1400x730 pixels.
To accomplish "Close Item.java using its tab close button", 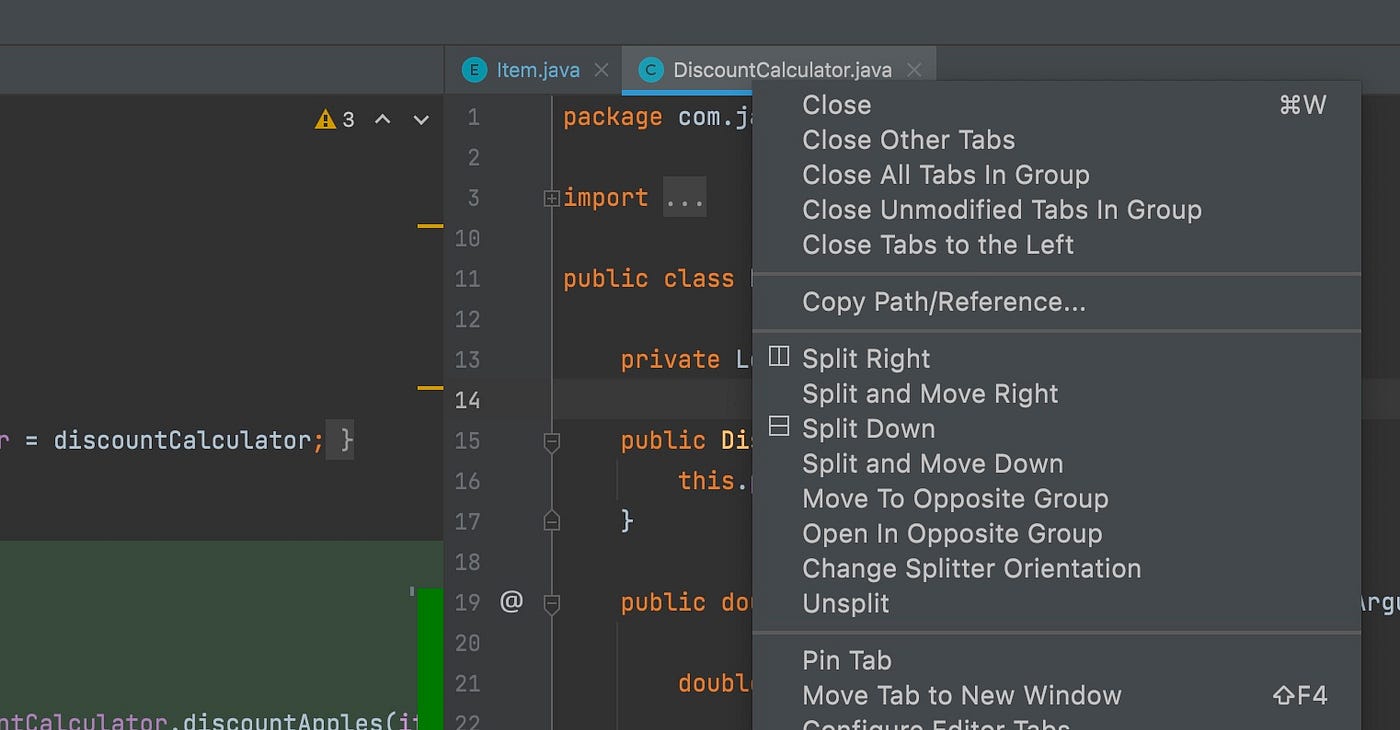I will (x=601, y=70).
